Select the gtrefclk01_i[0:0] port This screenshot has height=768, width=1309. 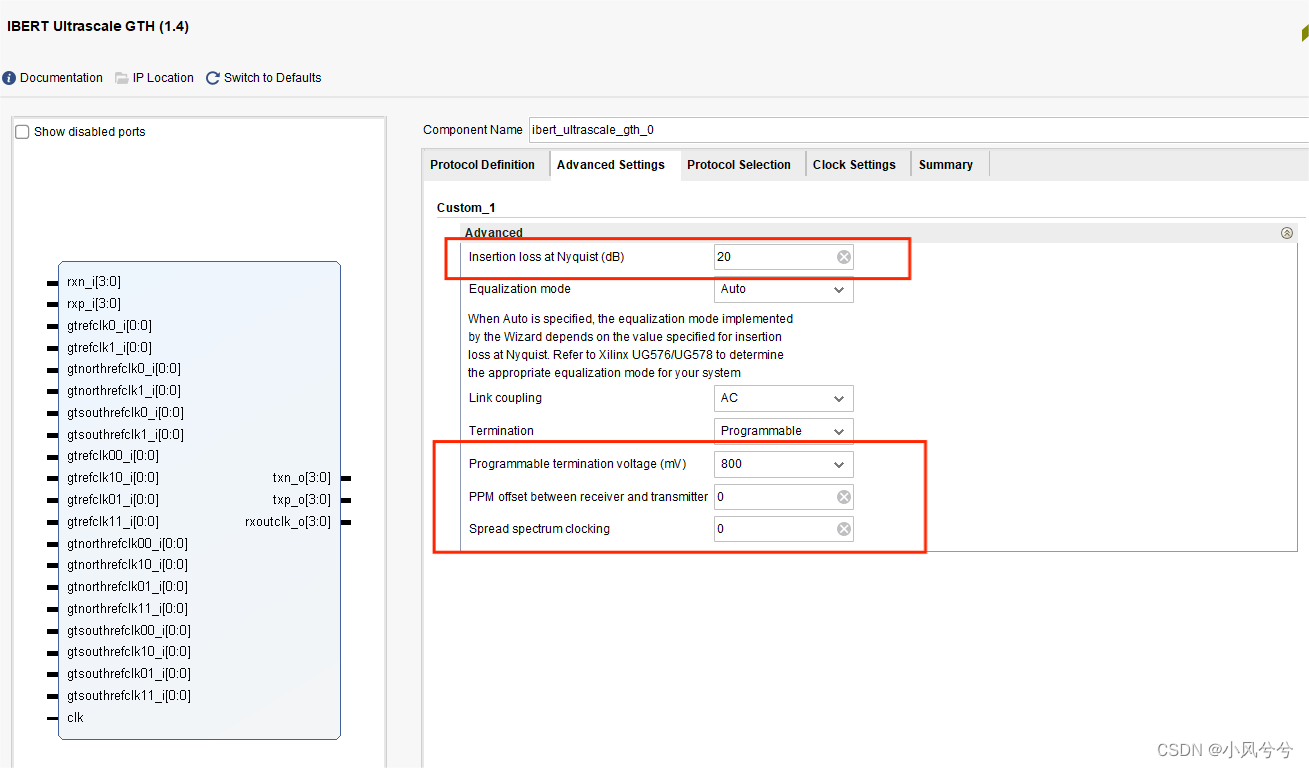coord(113,500)
